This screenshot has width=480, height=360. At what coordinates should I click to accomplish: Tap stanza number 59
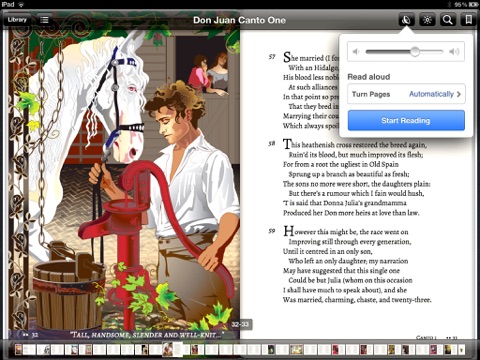coord(272,231)
